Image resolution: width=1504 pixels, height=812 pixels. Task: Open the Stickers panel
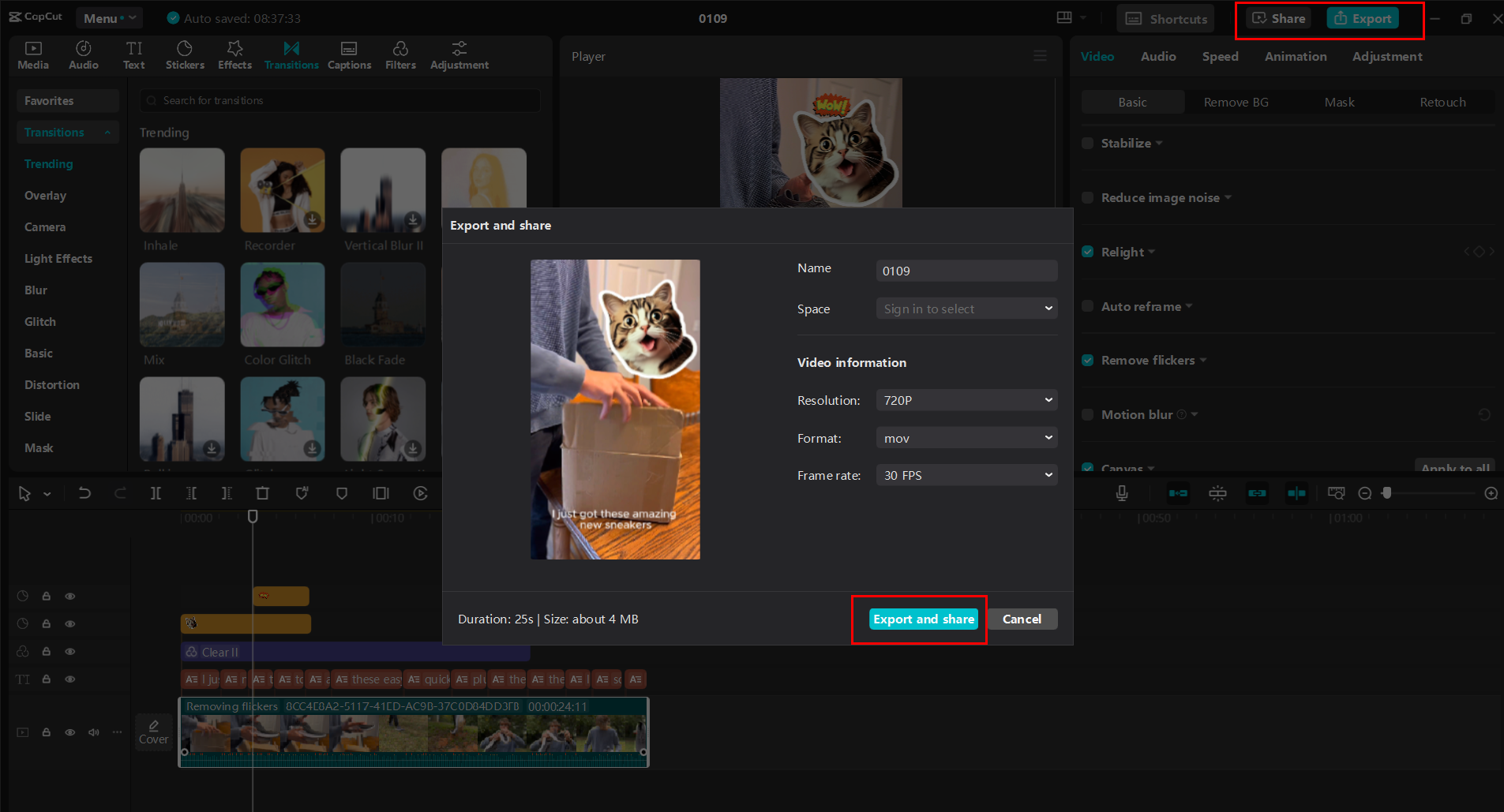pos(184,54)
